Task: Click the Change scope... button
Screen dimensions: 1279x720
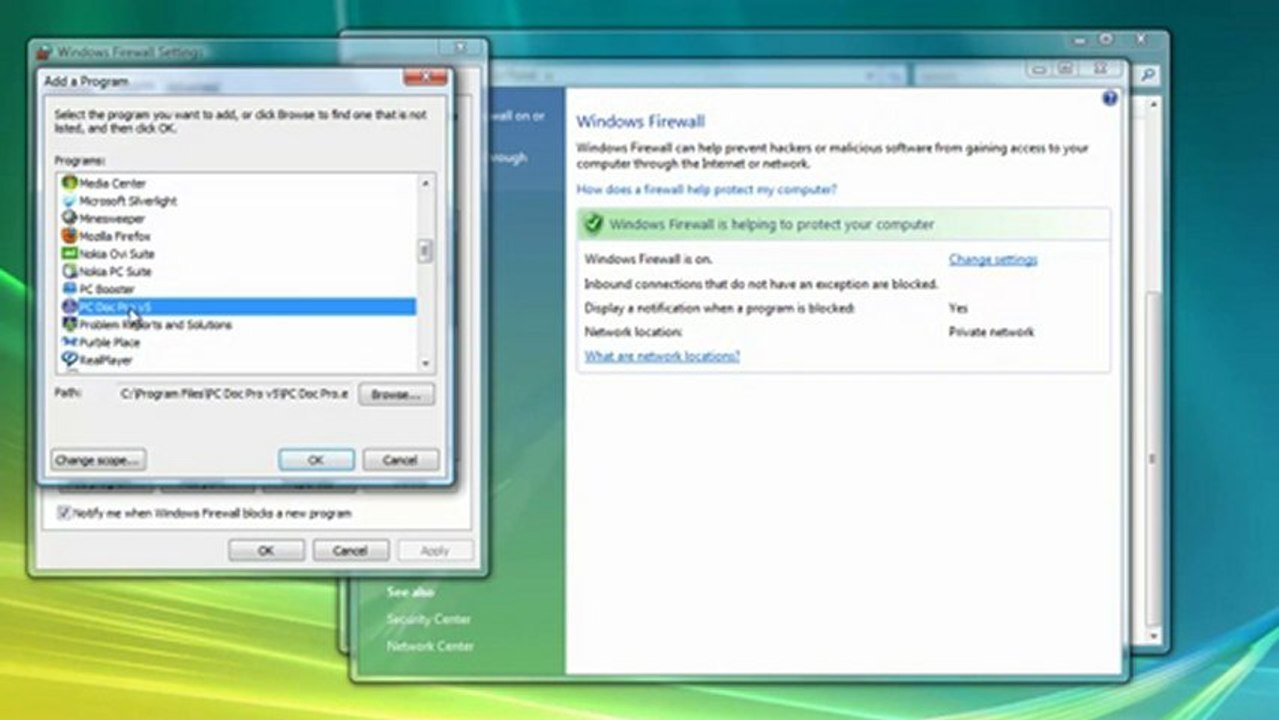Action: coord(98,460)
